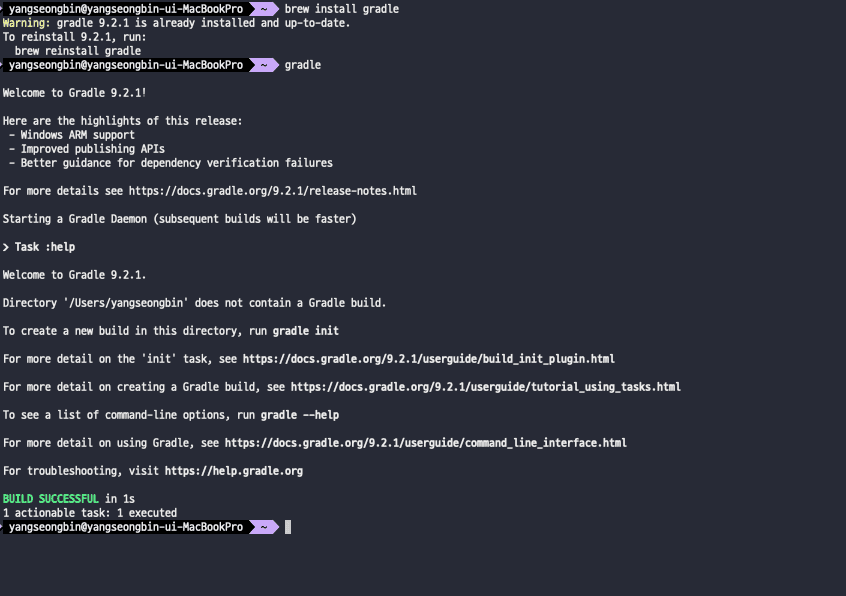The image size is (846, 596).
Task: Click the tilde segment of the bottom prompt
Action: click(x=263, y=527)
